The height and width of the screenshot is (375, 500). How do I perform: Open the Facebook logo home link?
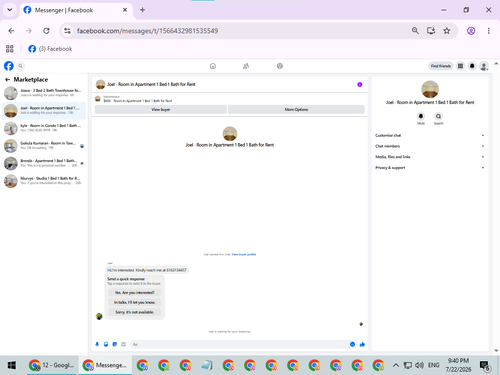(x=9, y=66)
